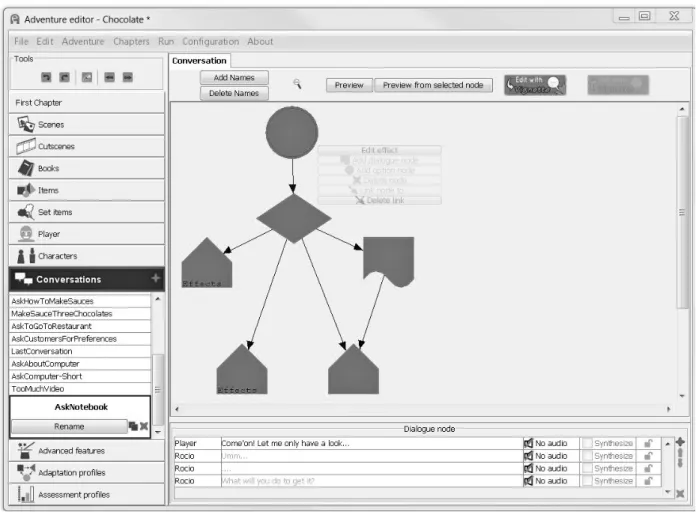
Task: Add a new conversation with the plus icon
Action: (x=155, y=278)
